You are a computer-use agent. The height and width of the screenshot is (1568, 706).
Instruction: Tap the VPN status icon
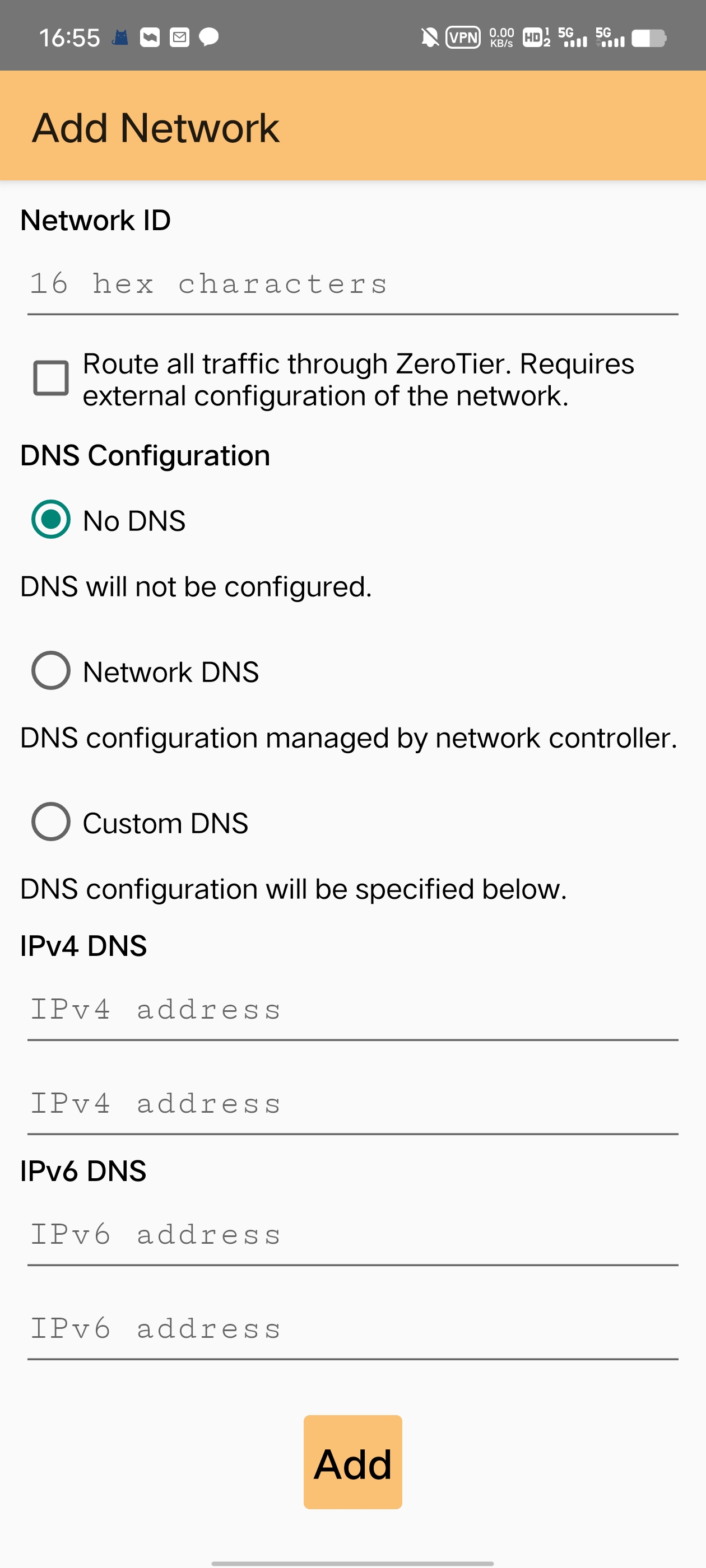463,38
